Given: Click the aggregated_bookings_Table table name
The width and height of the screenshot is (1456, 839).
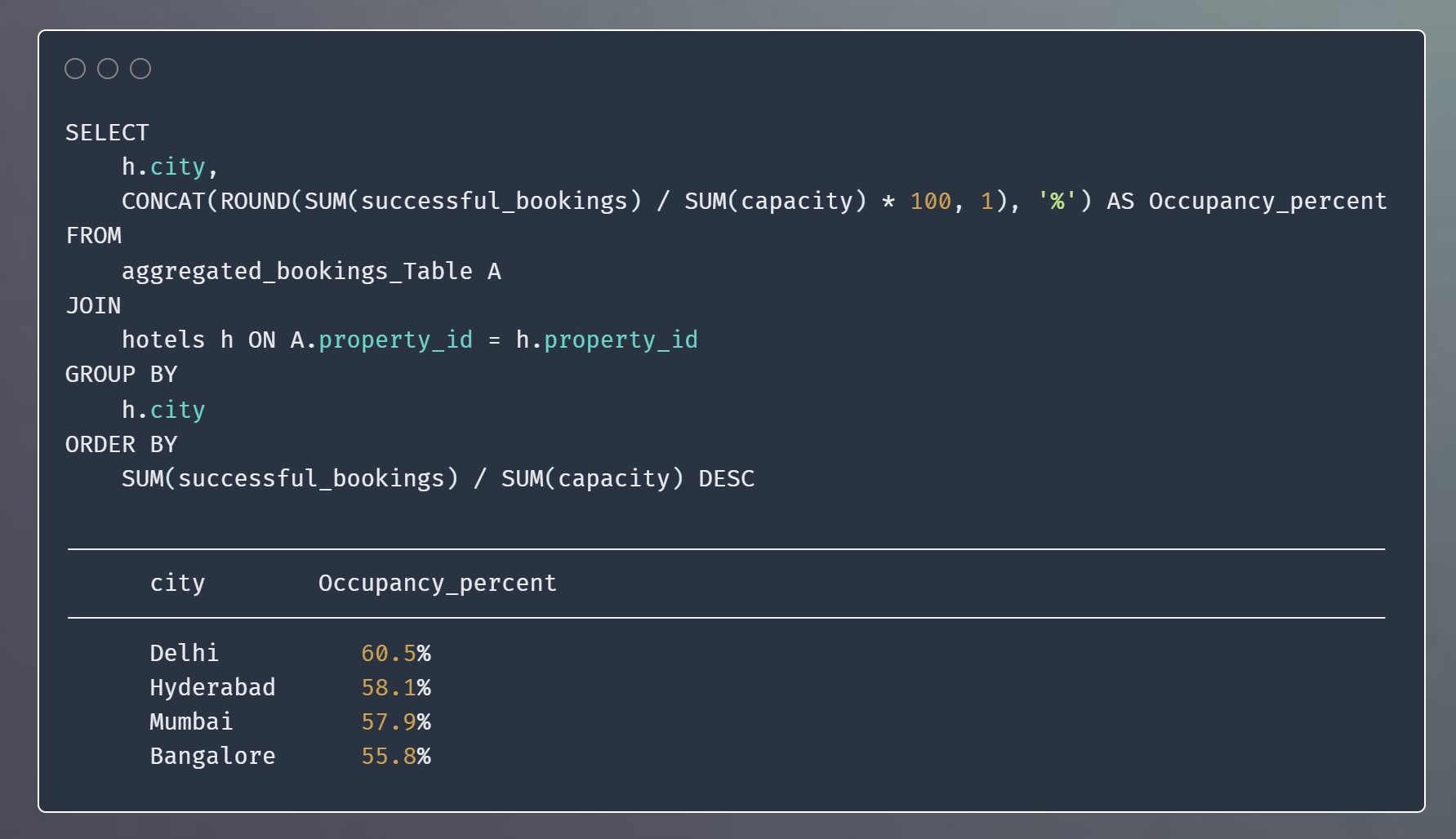Looking at the screenshot, I should [297, 271].
